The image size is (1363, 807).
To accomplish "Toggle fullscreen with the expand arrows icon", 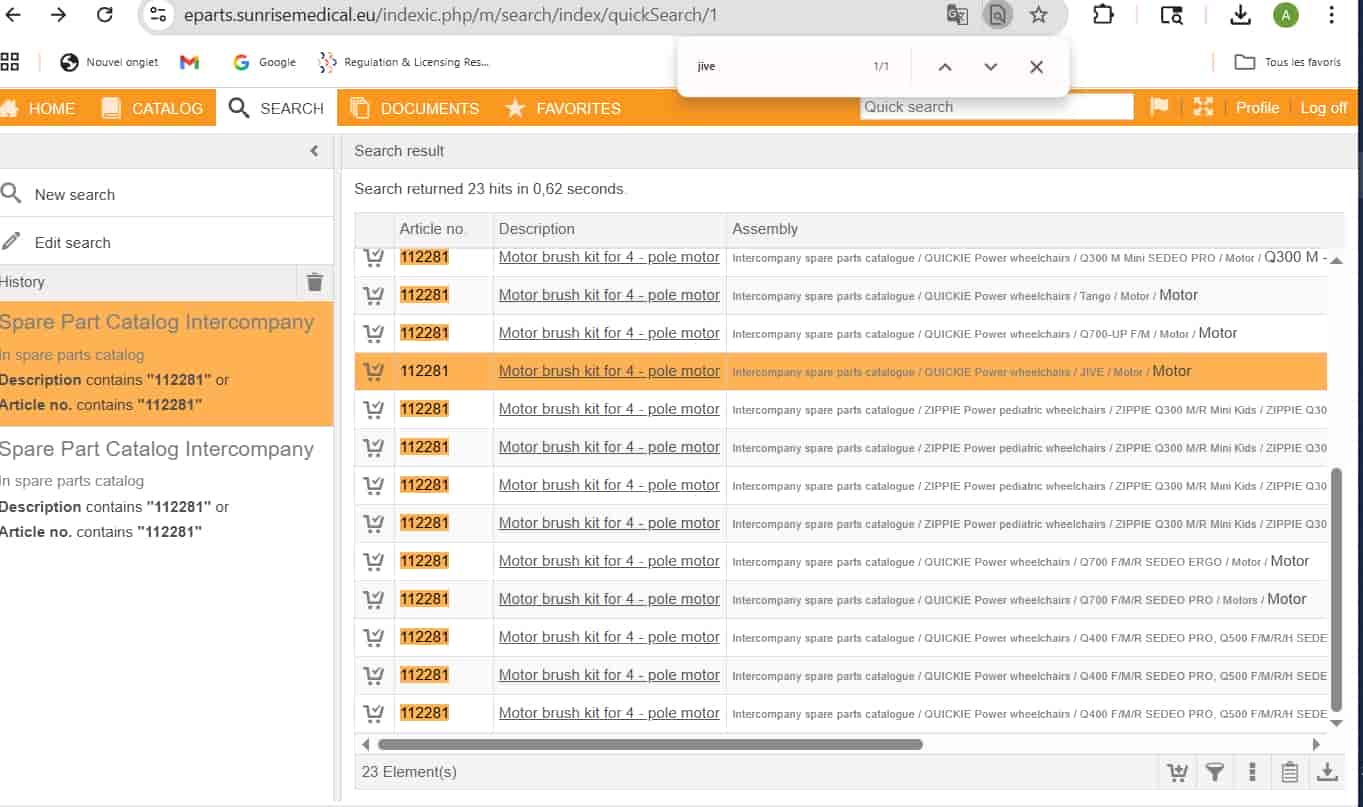I will tap(1203, 107).
